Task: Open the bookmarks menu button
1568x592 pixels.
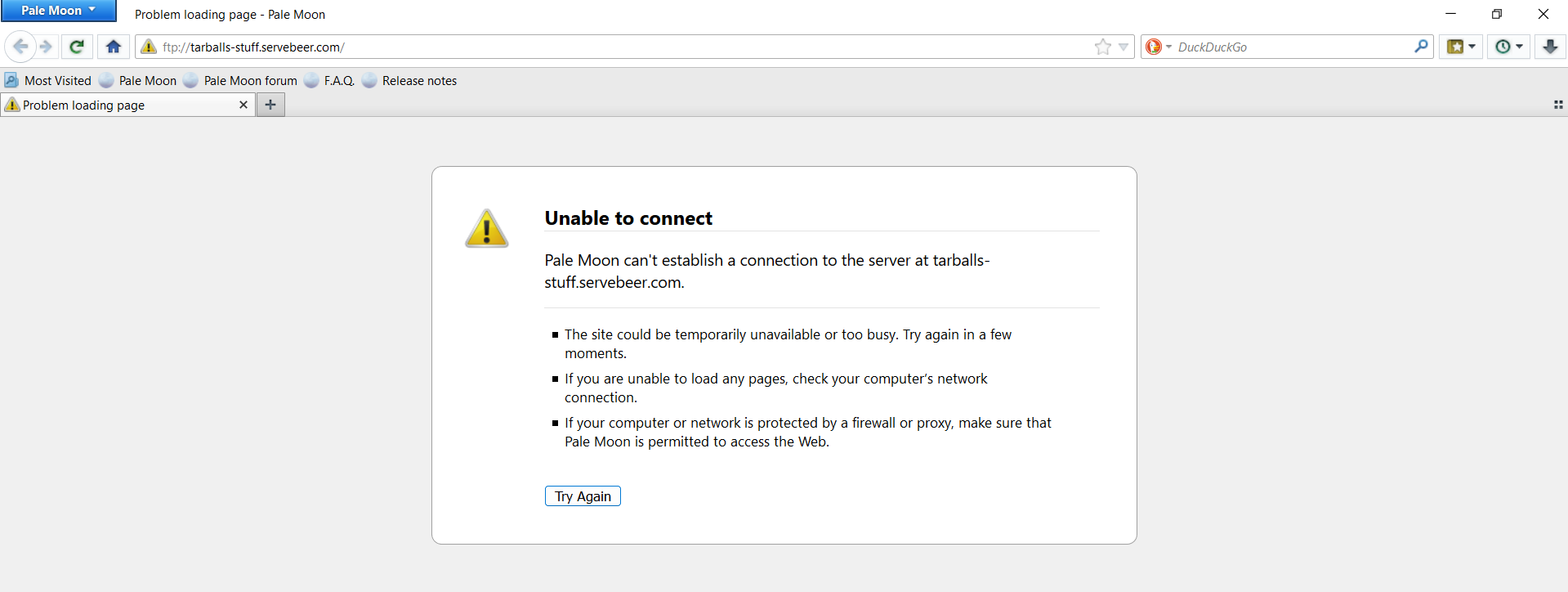Action: pyautogui.click(x=1461, y=47)
